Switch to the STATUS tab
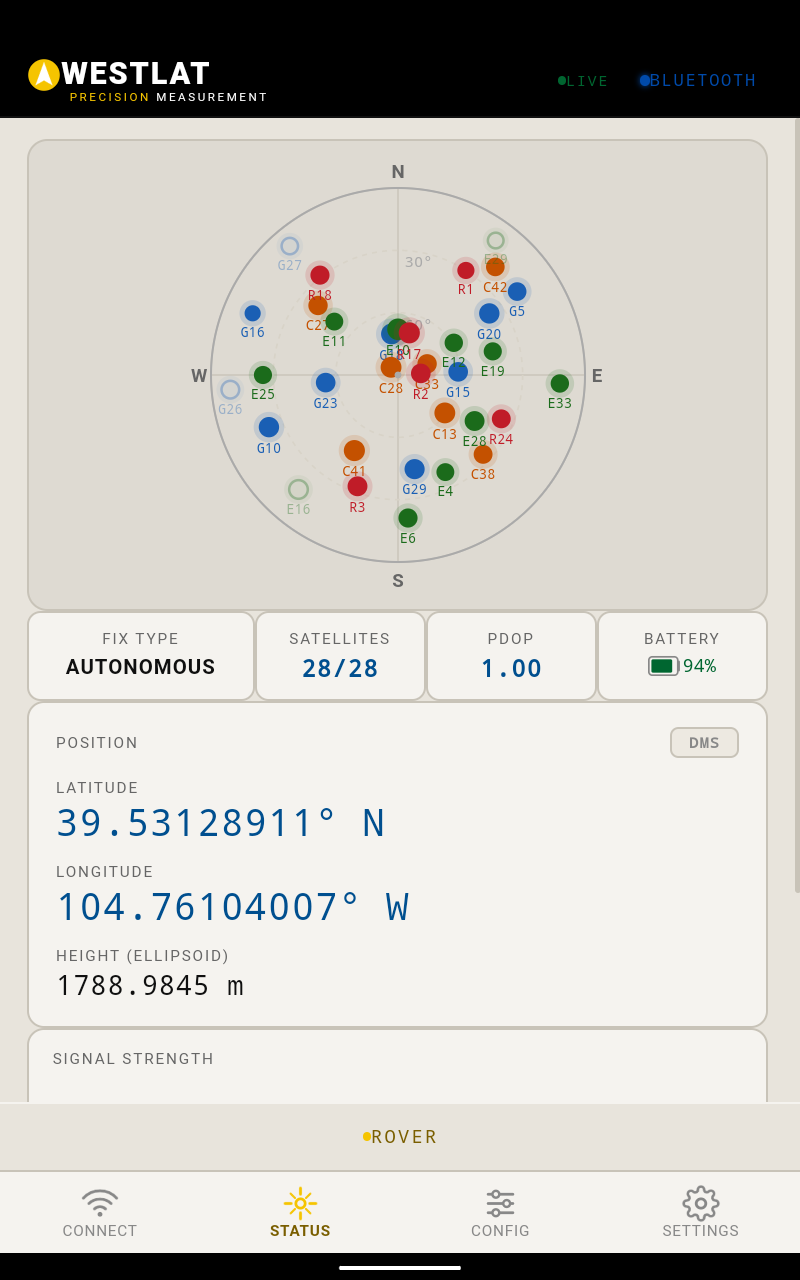 300,1212
